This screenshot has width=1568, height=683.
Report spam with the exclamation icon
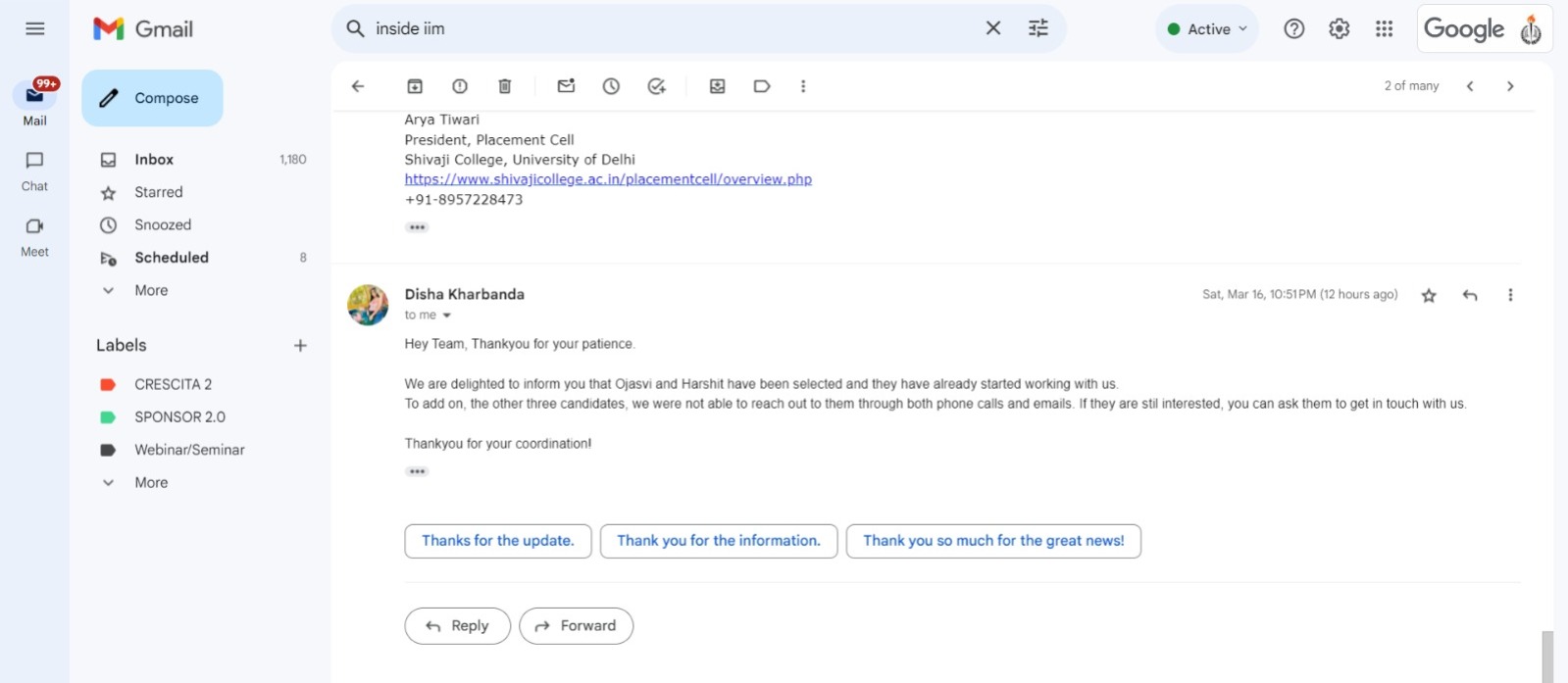point(460,86)
